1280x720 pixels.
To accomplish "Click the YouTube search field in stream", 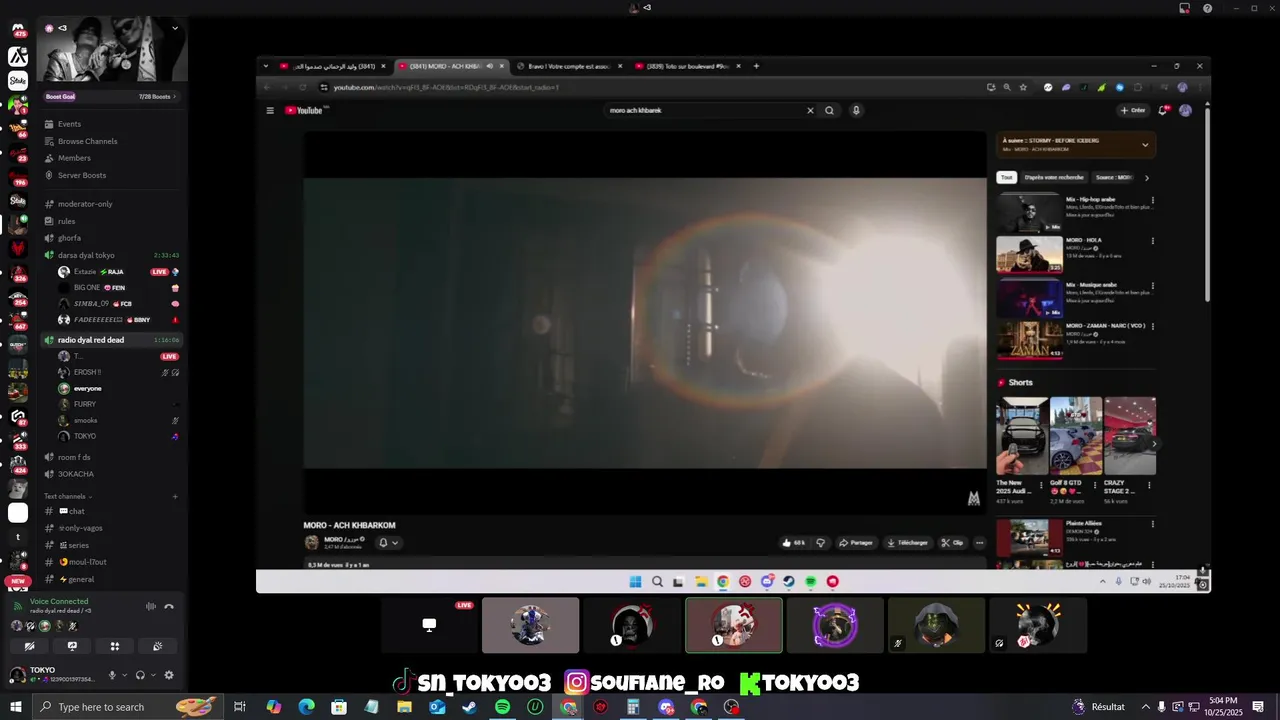I will [x=705, y=110].
